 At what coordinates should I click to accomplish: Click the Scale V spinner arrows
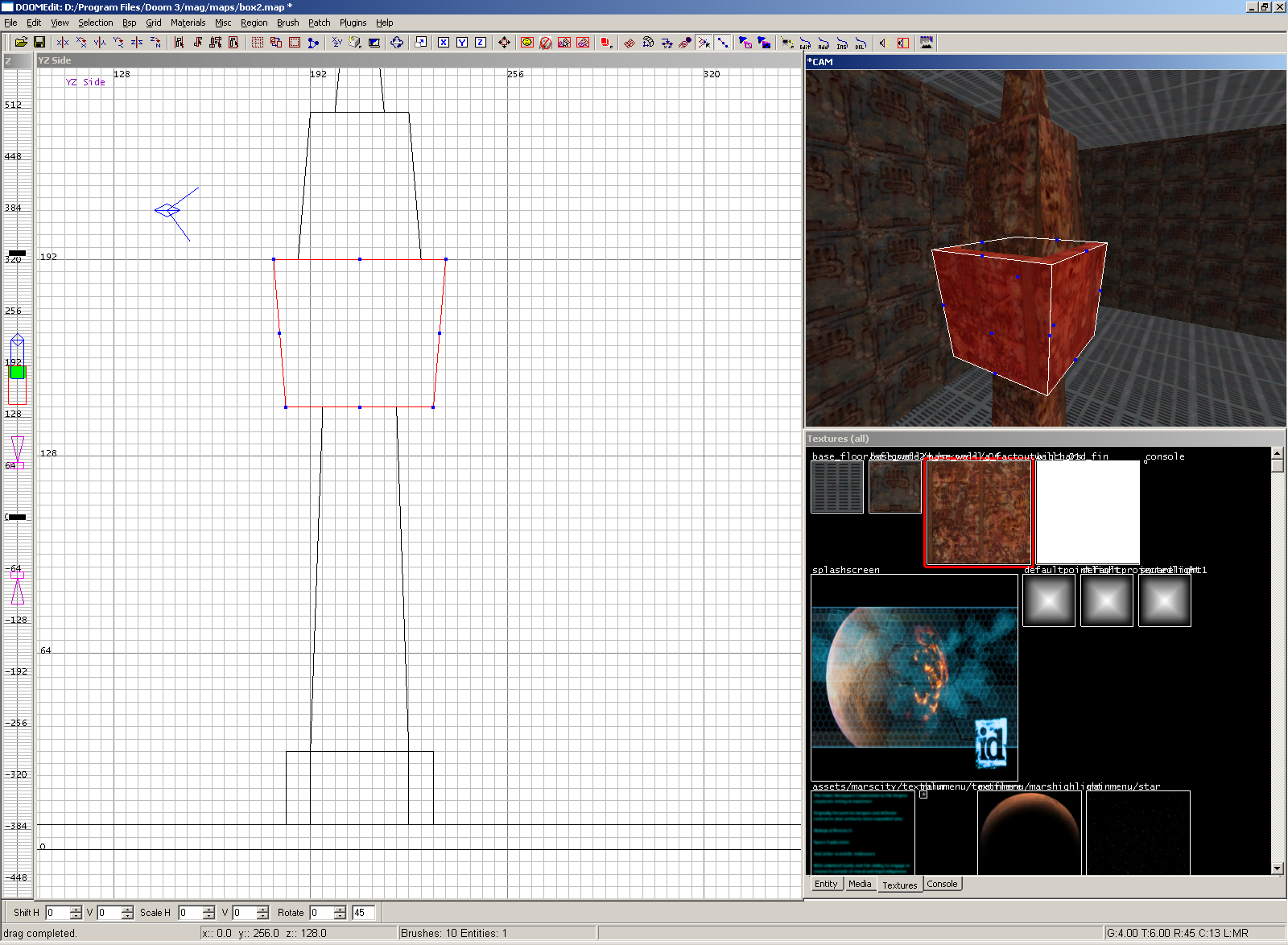[x=262, y=912]
